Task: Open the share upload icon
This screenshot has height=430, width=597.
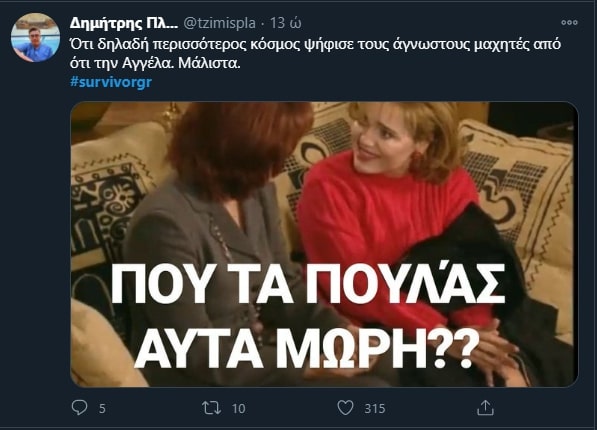Action: [485, 408]
